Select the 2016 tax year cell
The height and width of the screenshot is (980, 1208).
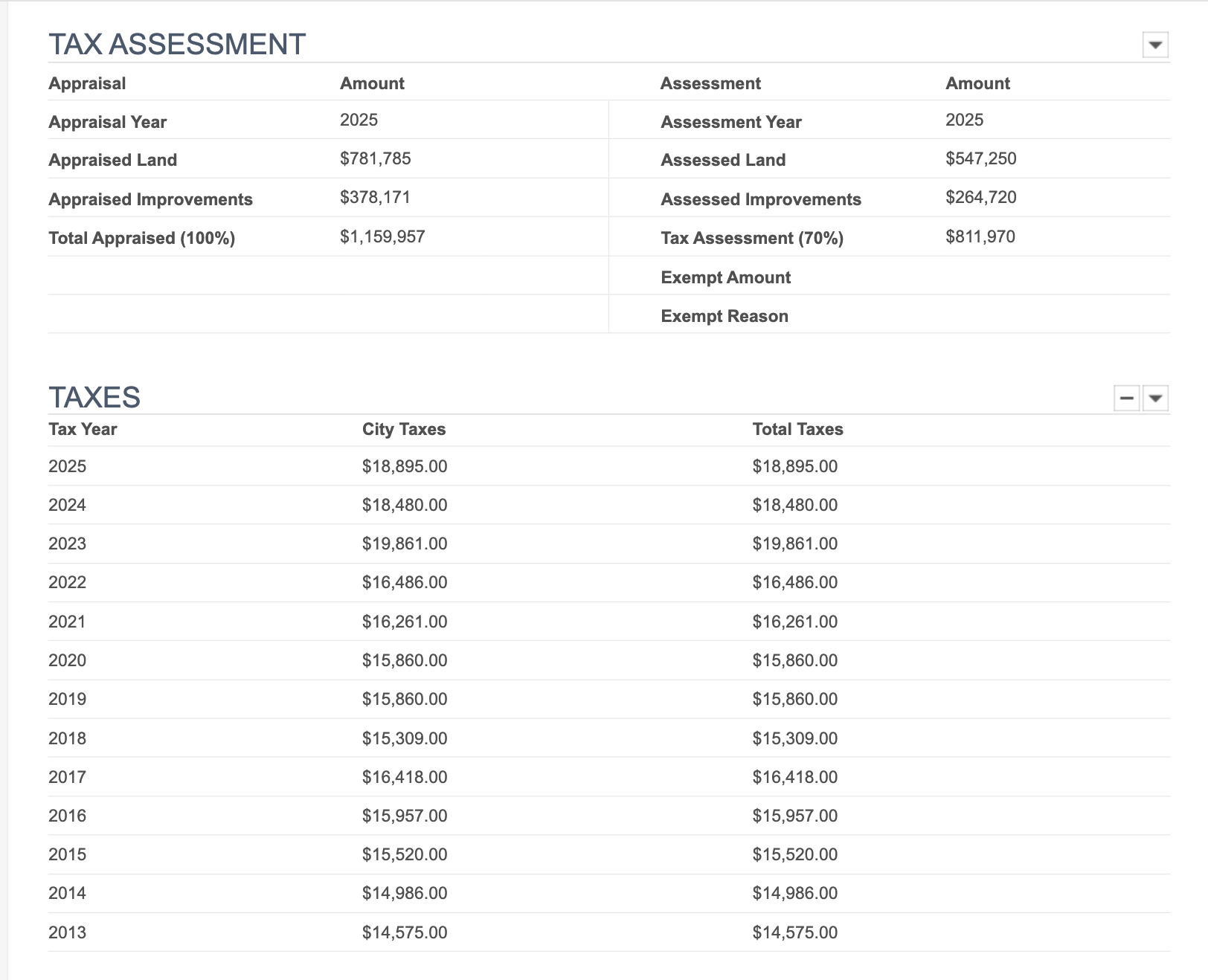[x=67, y=816]
